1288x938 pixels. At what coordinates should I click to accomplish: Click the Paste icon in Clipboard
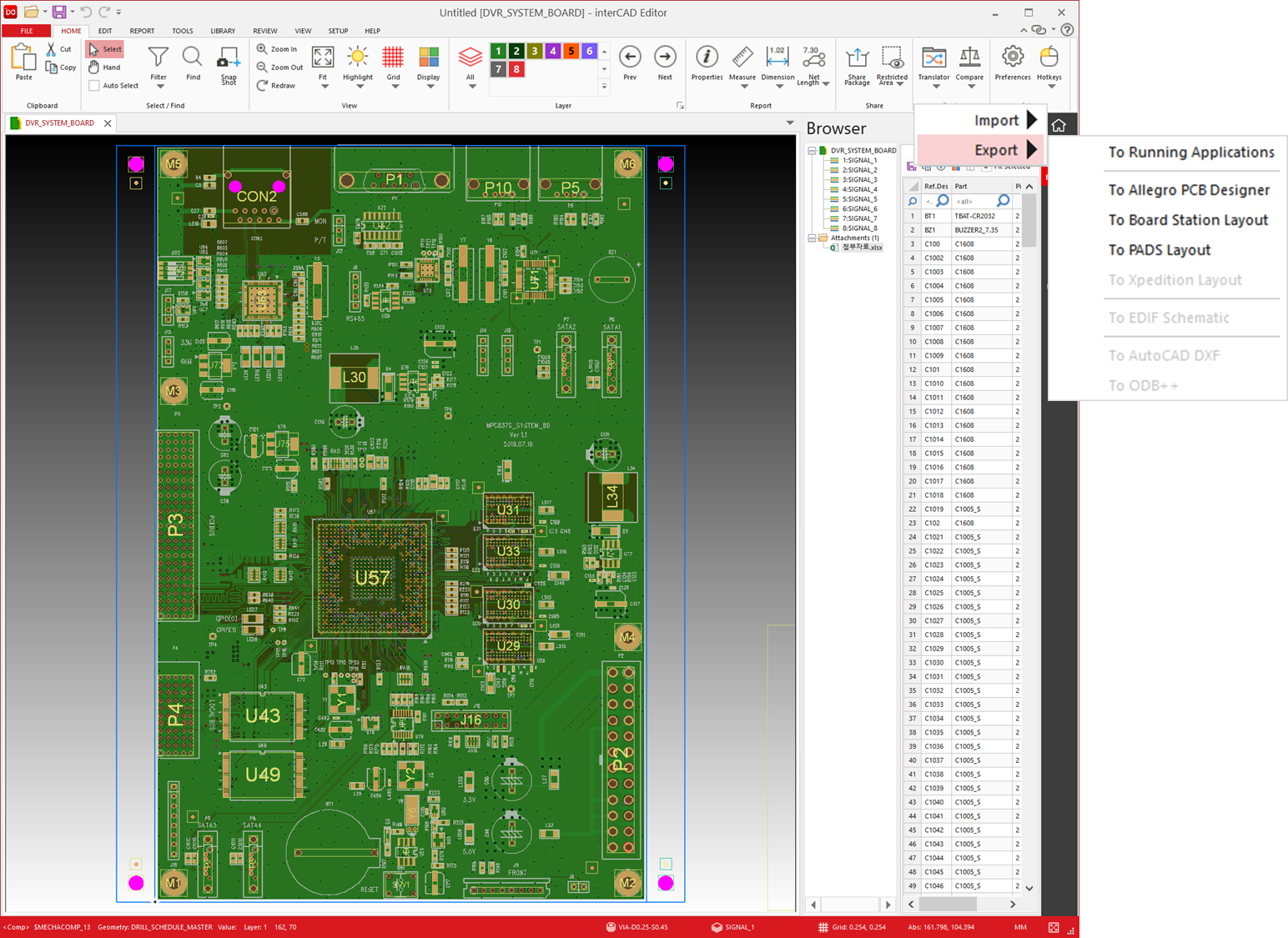23,63
